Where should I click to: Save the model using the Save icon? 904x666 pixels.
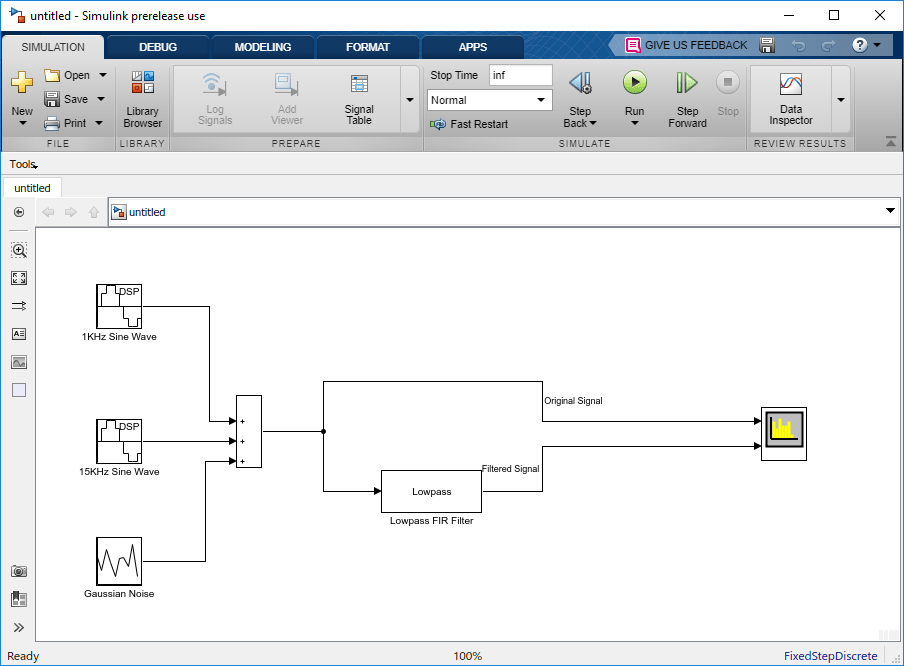coord(52,99)
